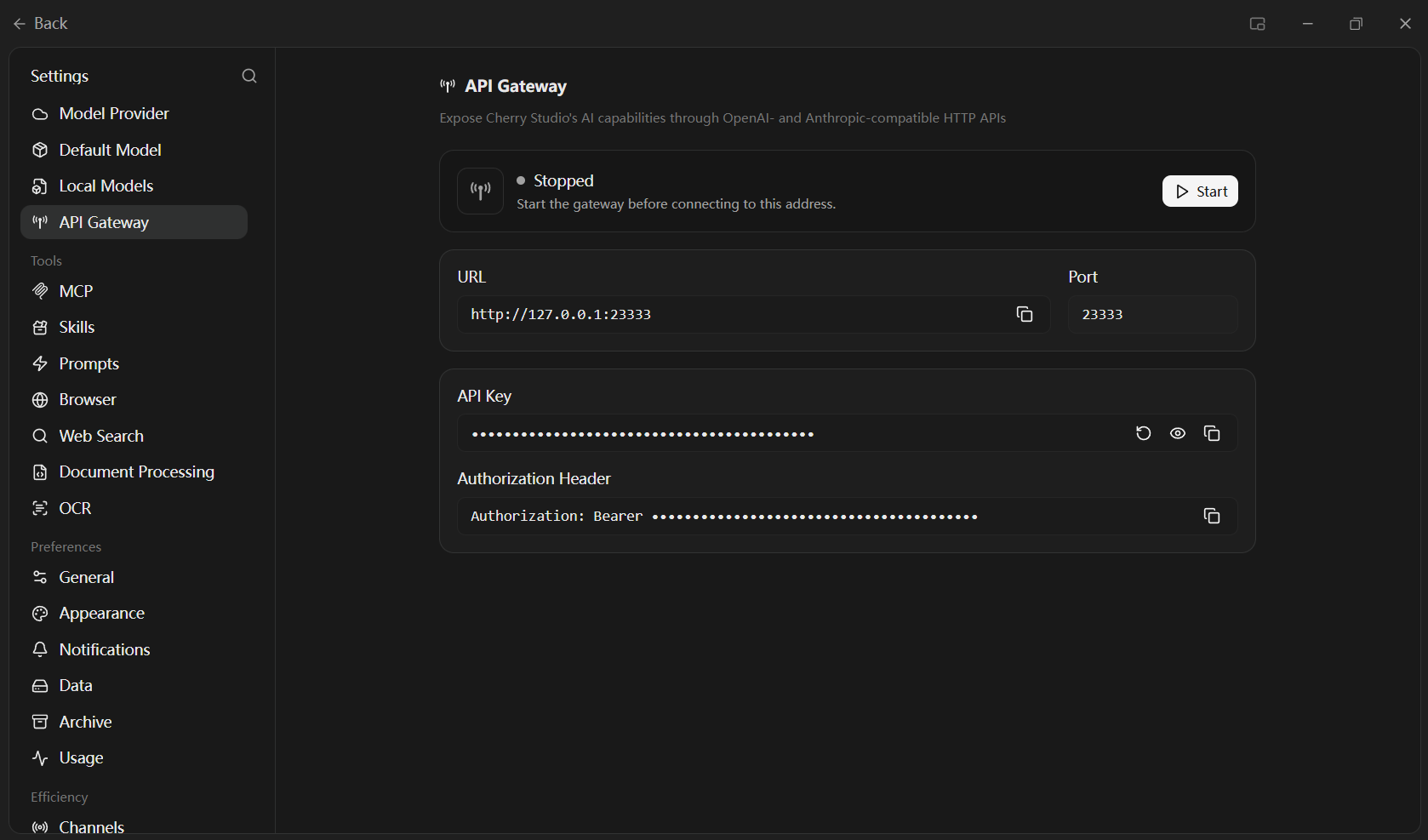Open Model Provider settings

(134, 113)
